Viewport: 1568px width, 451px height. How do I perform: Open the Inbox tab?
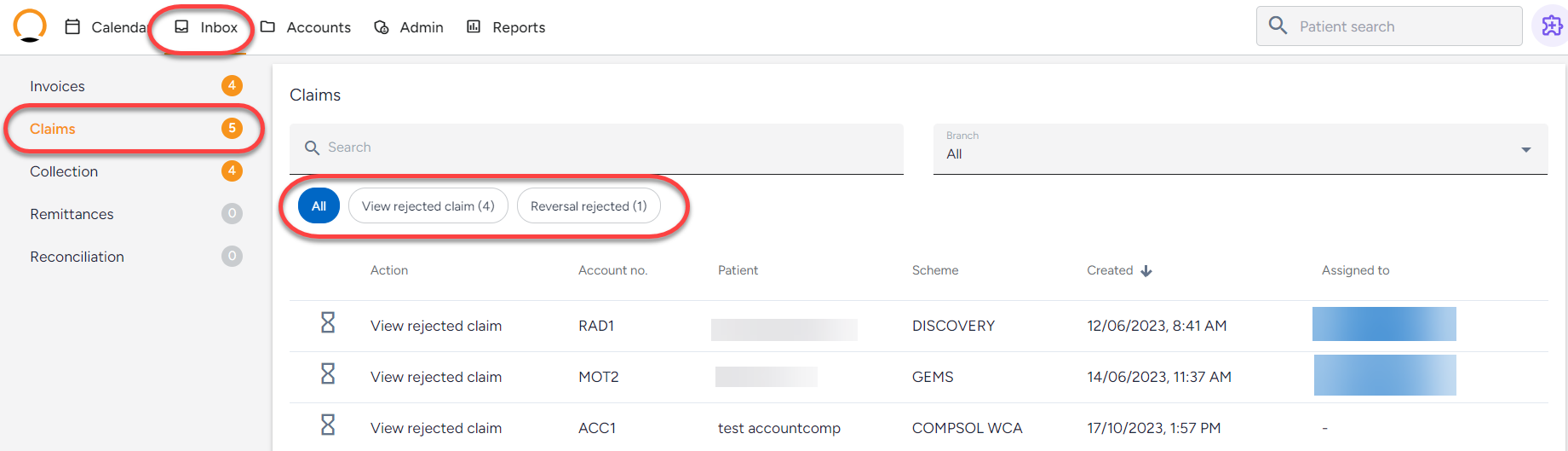(206, 27)
